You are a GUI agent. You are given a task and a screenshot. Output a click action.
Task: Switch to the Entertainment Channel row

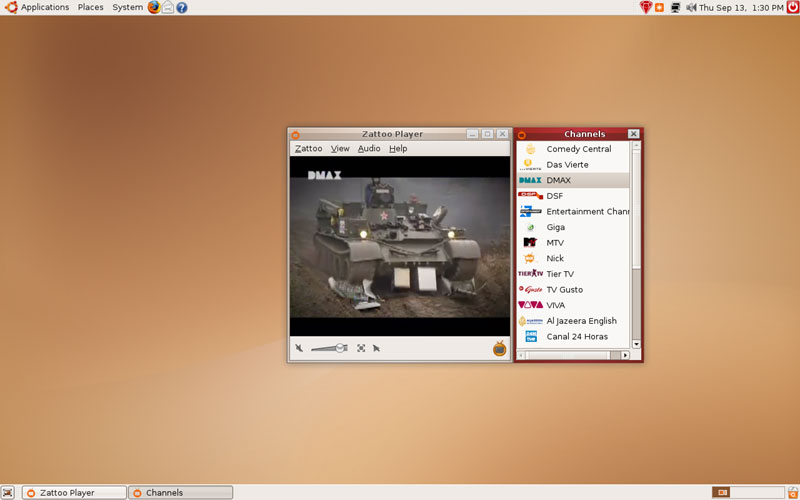(x=573, y=211)
